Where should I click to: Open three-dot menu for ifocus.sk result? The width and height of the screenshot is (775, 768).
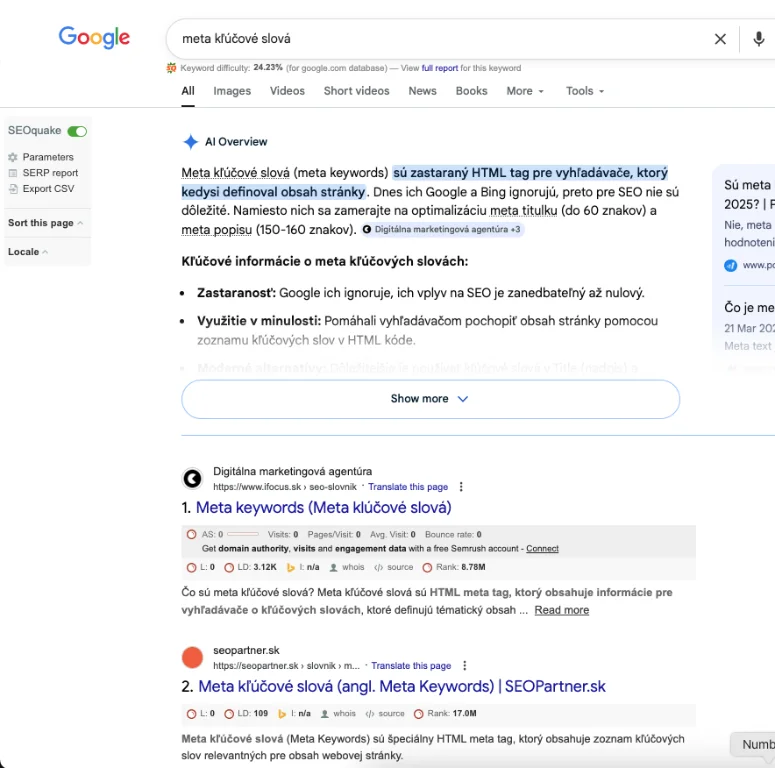pyautogui.click(x=461, y=487)
